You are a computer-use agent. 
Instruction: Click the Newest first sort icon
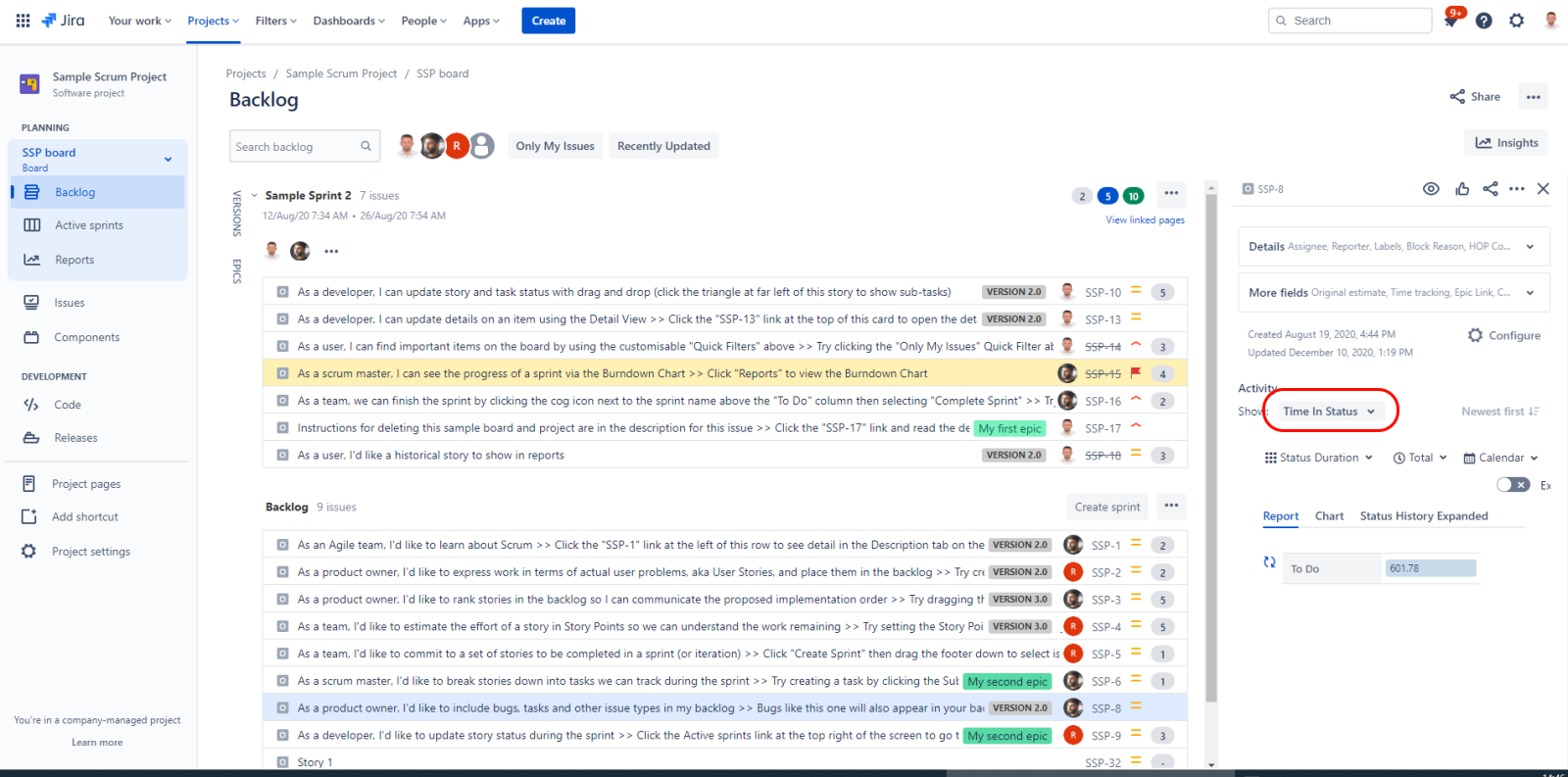(x=1534, y=412)
